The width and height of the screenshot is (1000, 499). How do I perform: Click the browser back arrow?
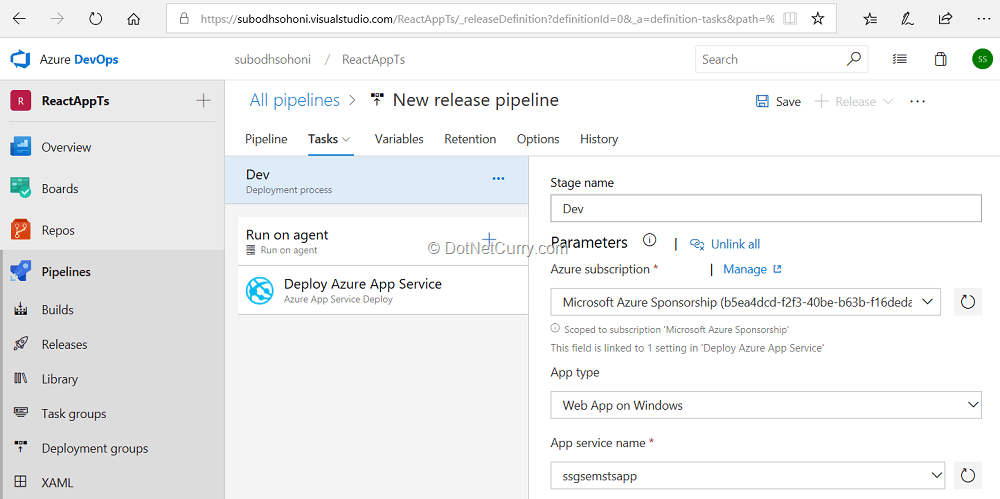19,19
